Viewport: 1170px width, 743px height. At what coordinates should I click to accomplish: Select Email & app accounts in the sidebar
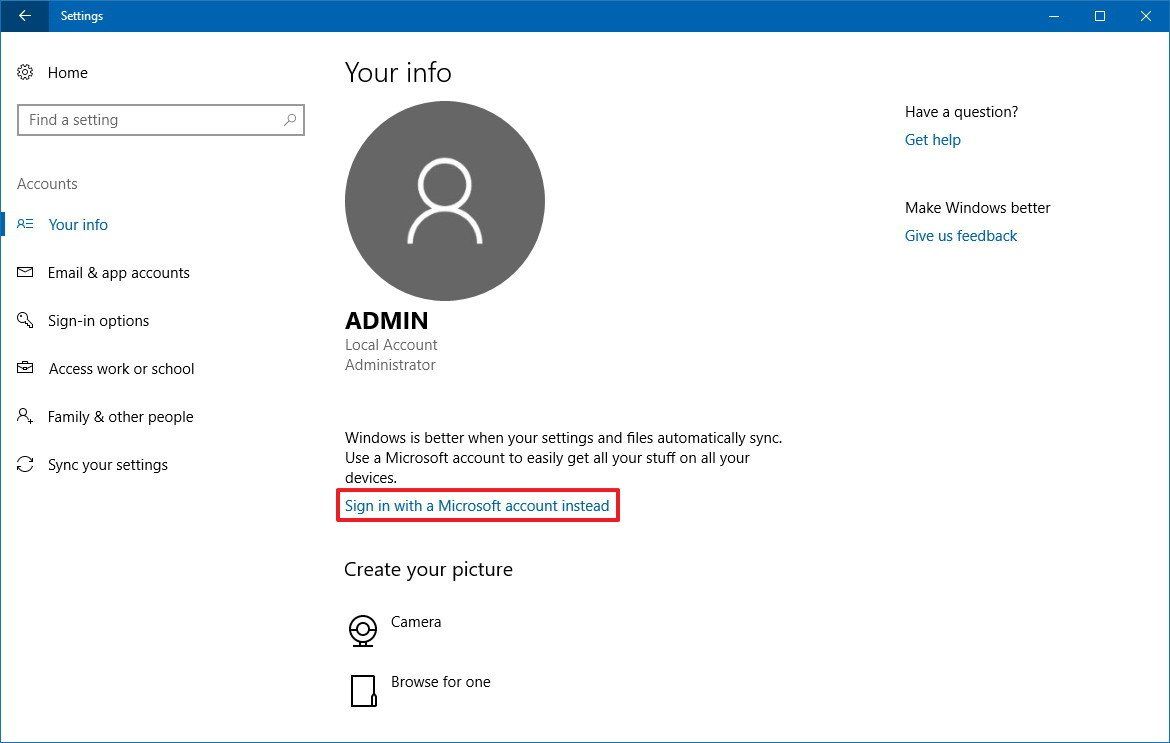pyautogui.click(x=118, y=272)
